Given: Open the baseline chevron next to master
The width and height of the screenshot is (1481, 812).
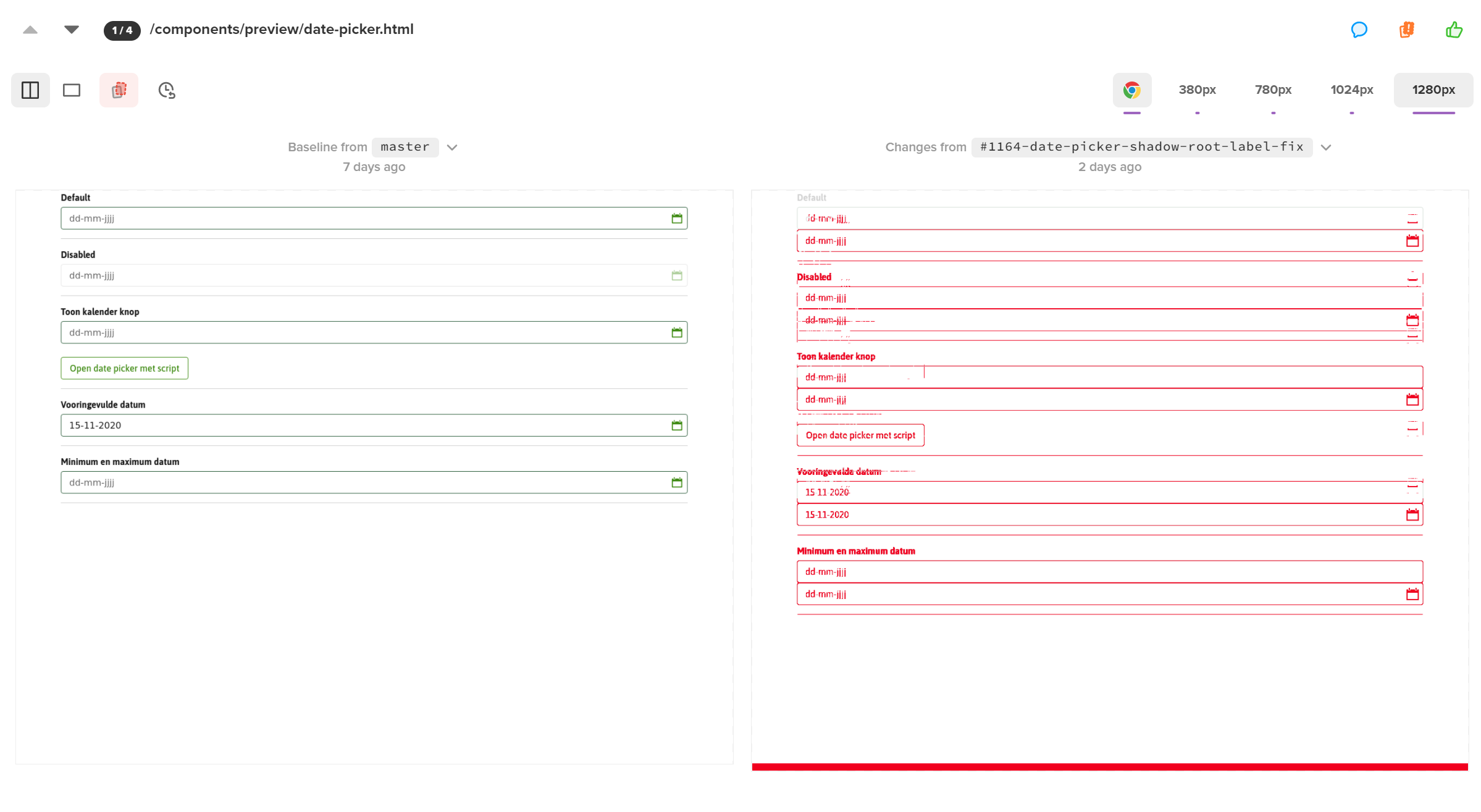Looking at the screenshot, I should pyautogui.click(x=451, y=148).
